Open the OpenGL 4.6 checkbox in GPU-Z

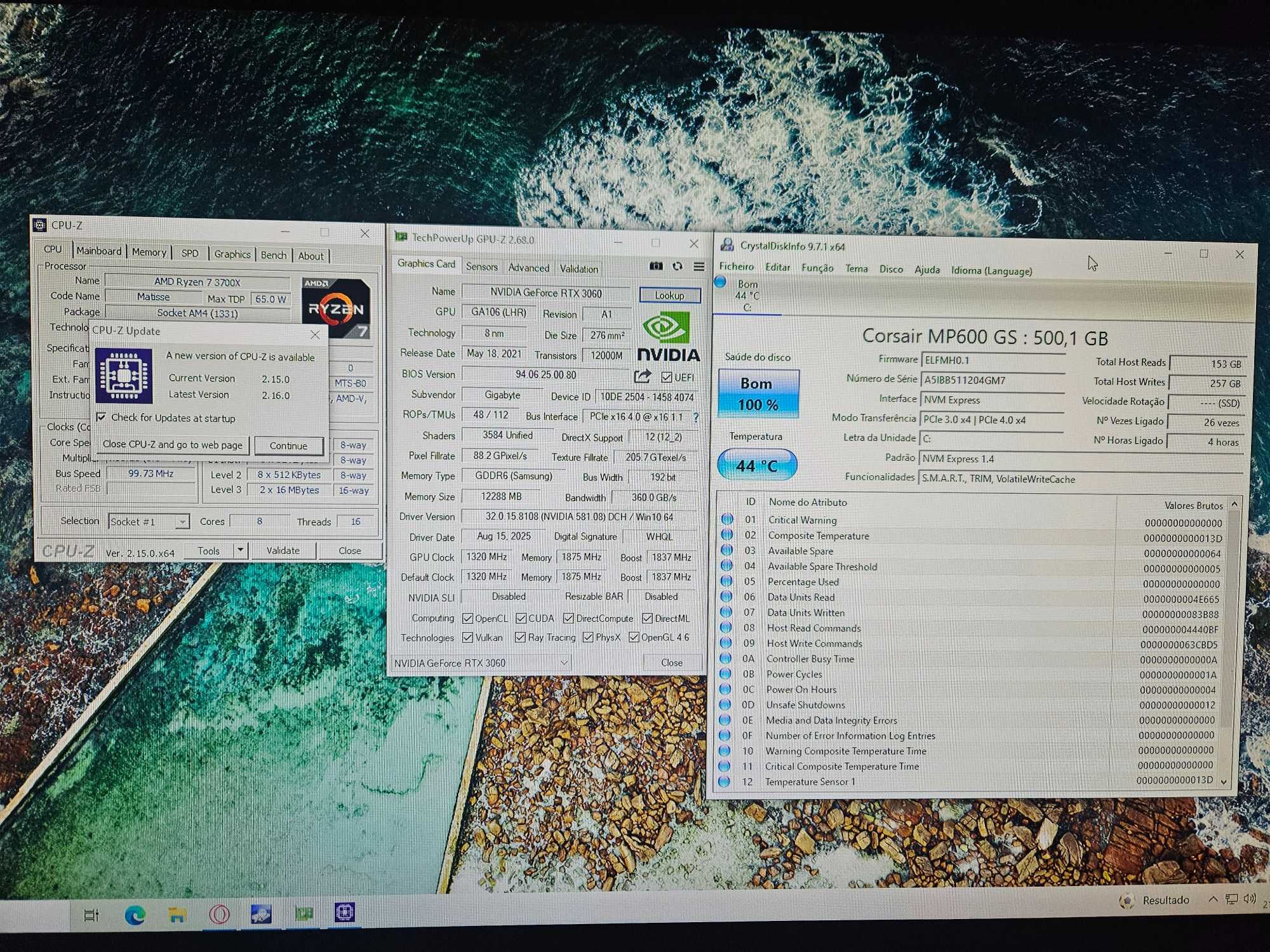pyautogui.click(x=634, y=637)
